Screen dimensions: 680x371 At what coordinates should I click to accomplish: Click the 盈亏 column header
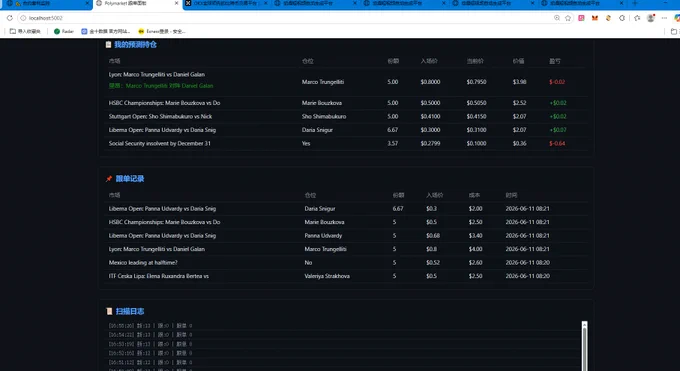(x=555, y=61)
